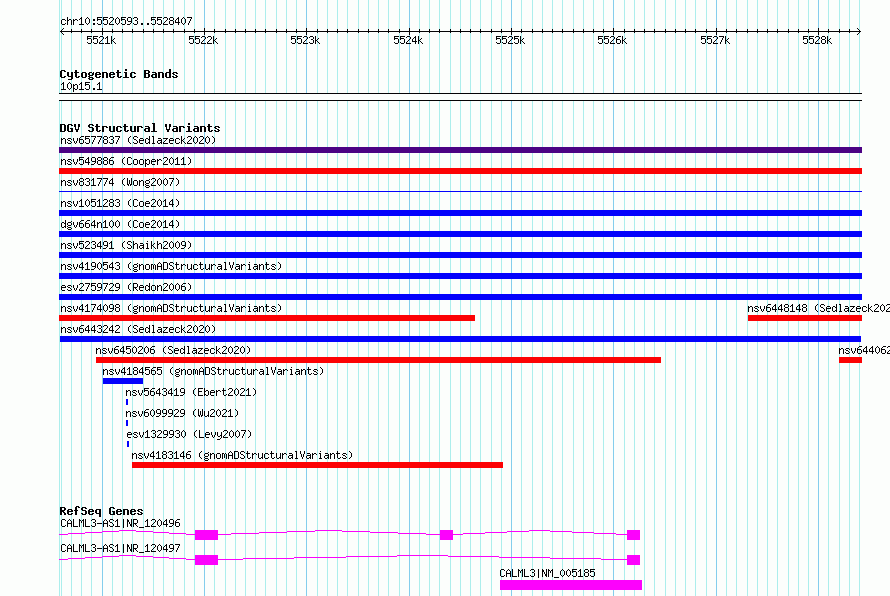Click the nsv523491 (Shaikh2009) label
This screenshot has height=596, width=890.
(126, 245)
